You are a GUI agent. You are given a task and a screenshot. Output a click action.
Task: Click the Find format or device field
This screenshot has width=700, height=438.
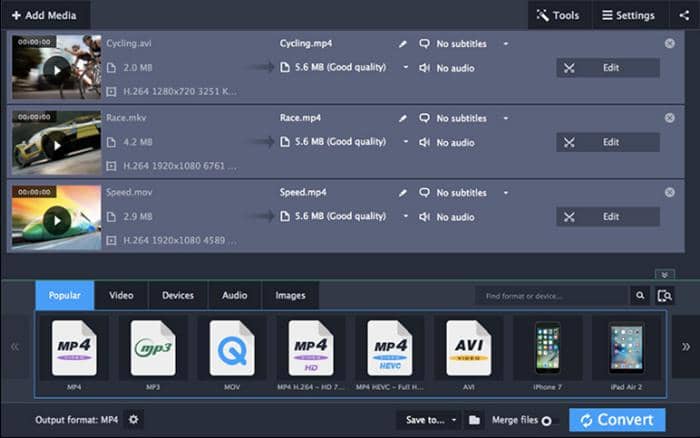click(x=552, y=296)
